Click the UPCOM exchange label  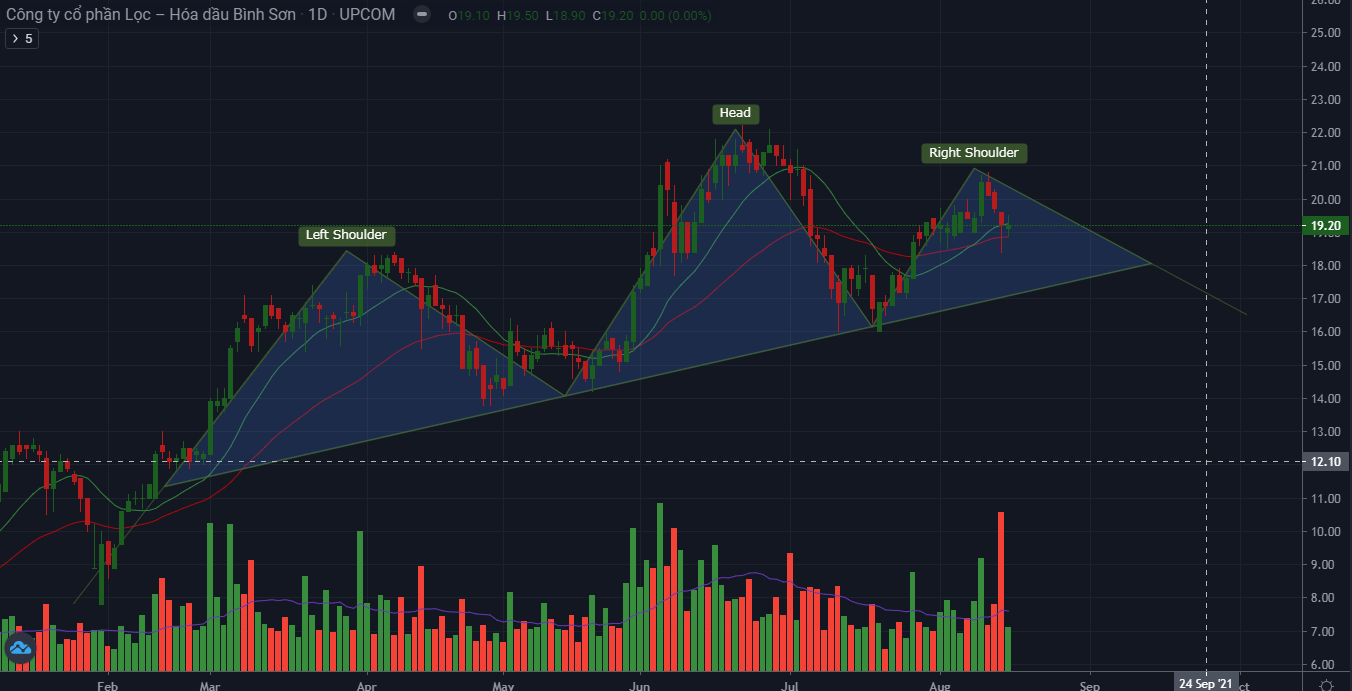367,15
